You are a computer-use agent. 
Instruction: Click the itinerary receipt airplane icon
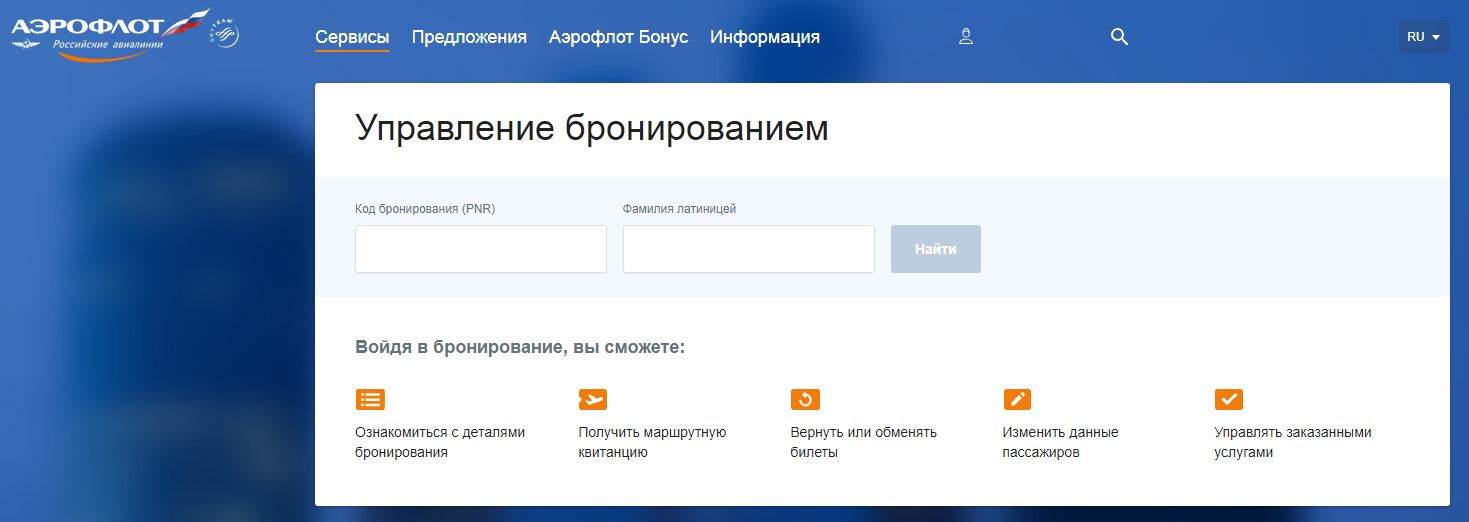click(593, 399)
